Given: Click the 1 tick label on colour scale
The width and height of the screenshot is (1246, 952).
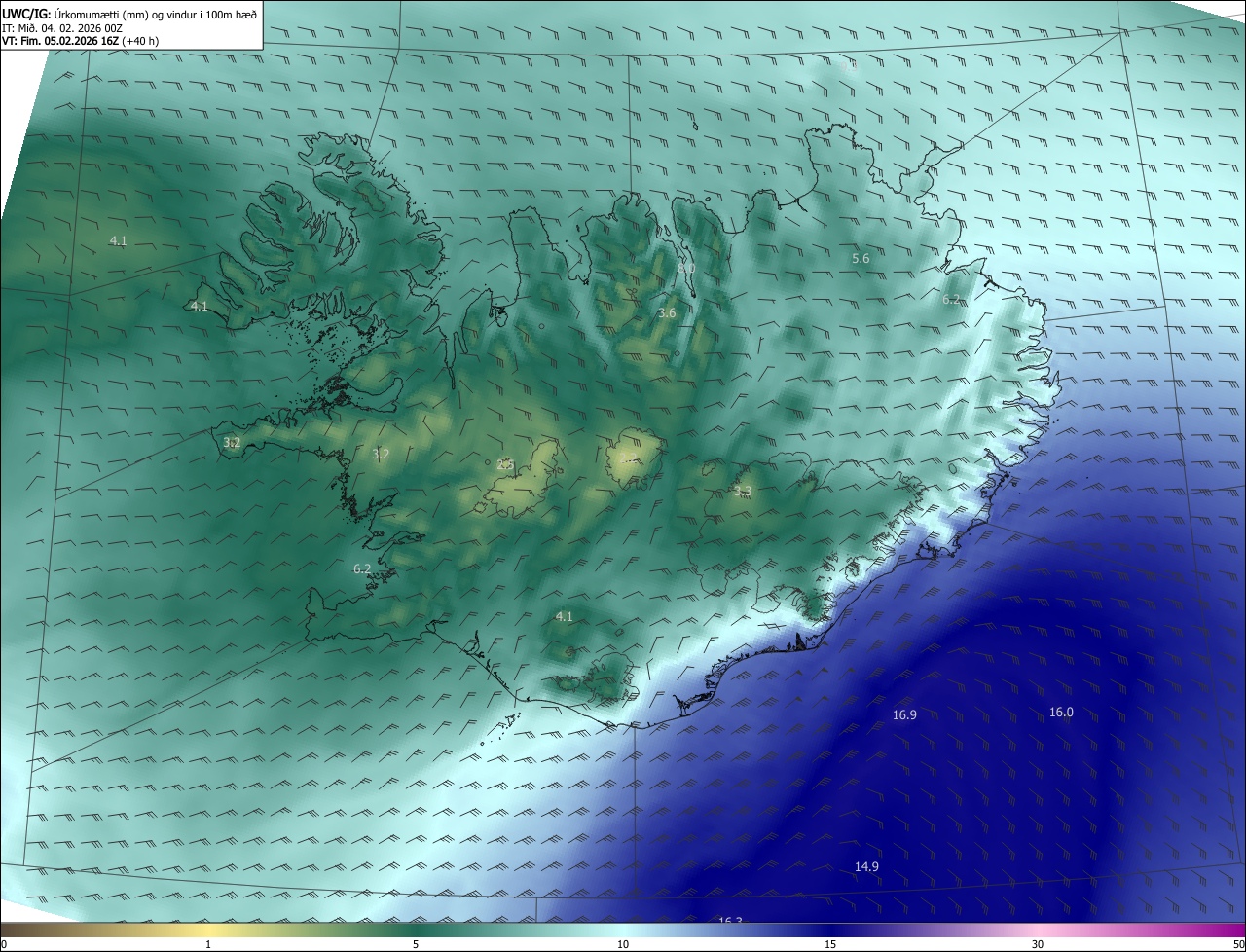Looking at the screenshot, I should (x=208, y=944).
